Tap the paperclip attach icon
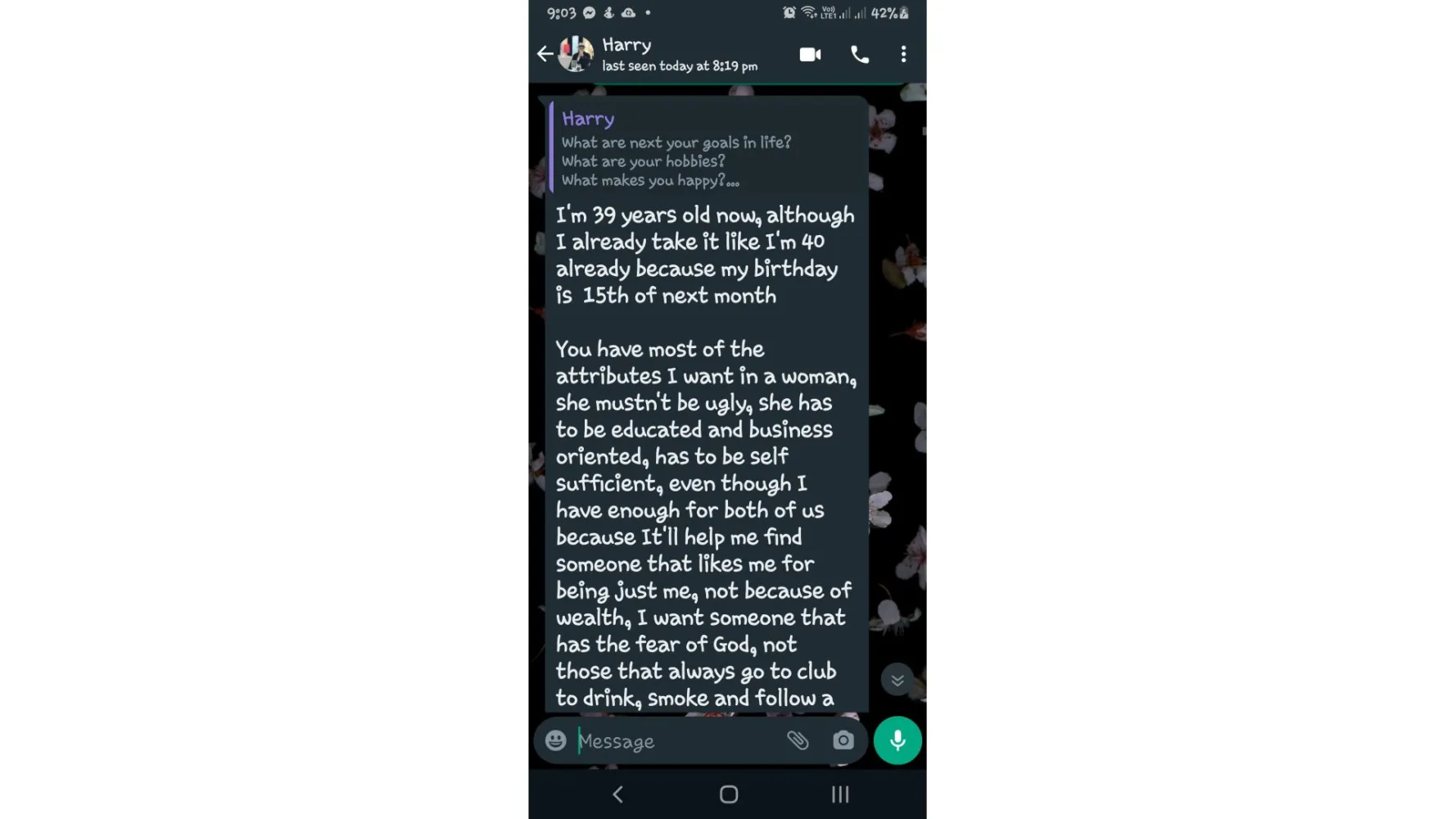The image size is (1456, 819). pos(798,740)
